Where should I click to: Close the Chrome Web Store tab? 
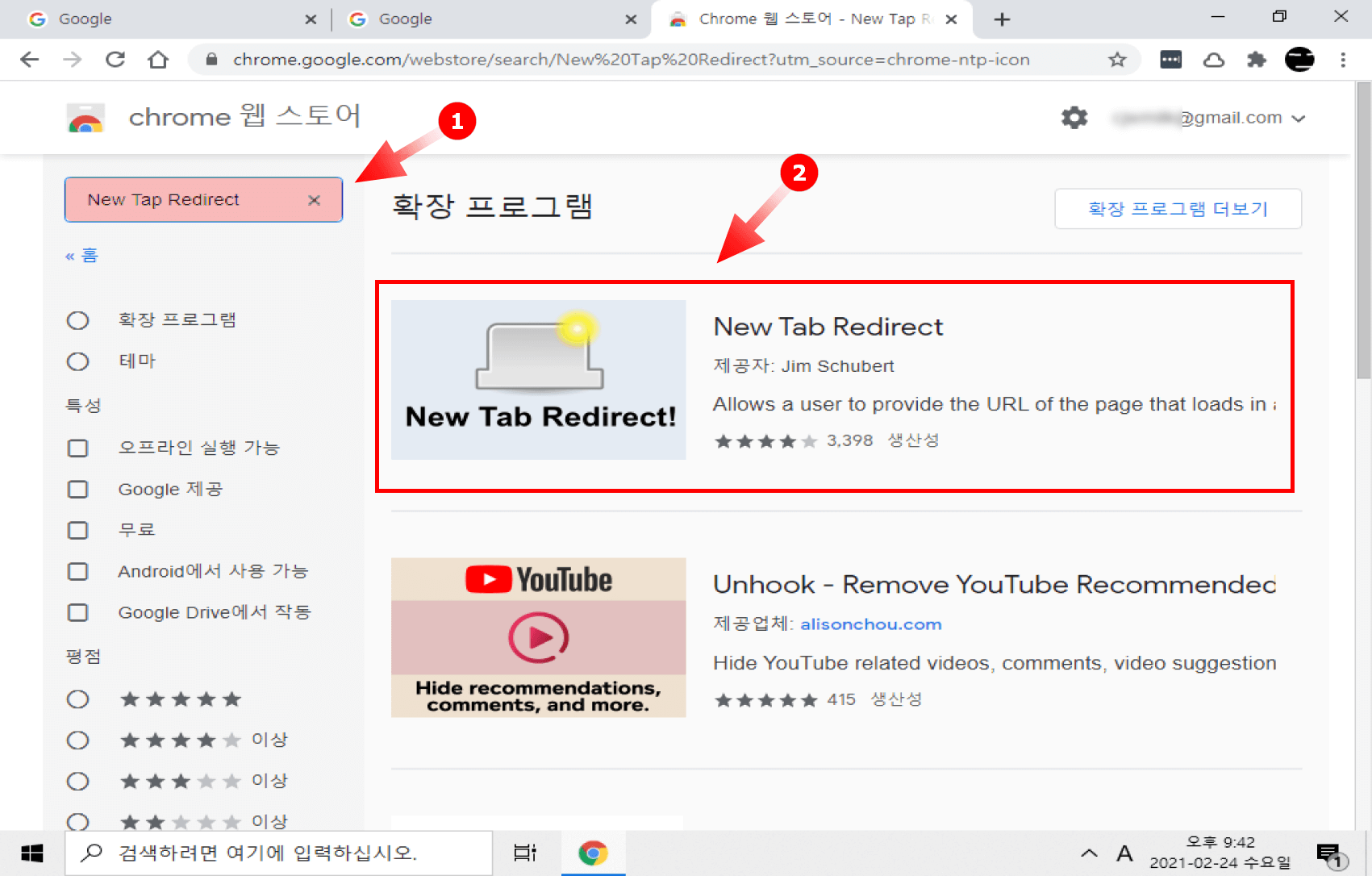pyautogui.click(x=952, y=19)
